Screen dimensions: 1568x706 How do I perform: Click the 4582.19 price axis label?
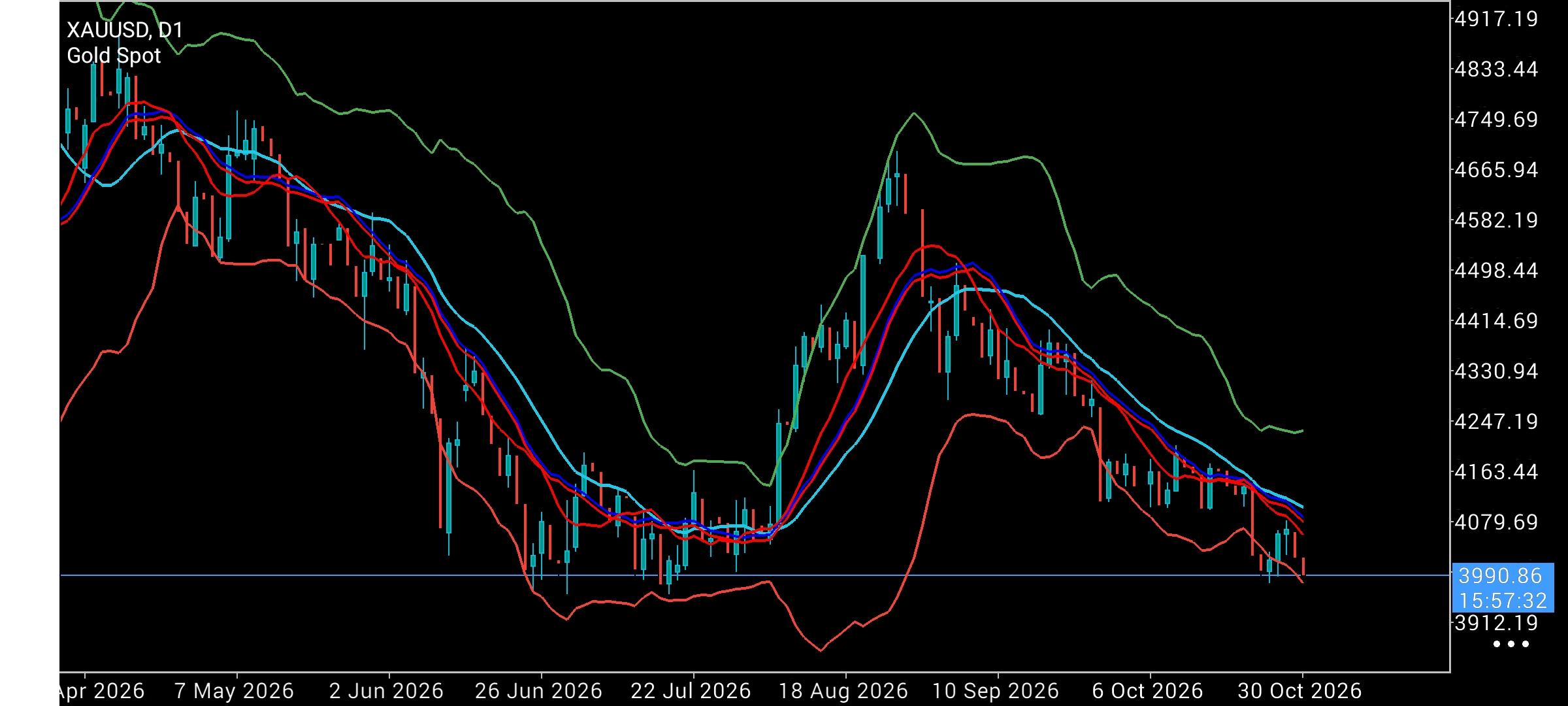(x=1496, y=220)
